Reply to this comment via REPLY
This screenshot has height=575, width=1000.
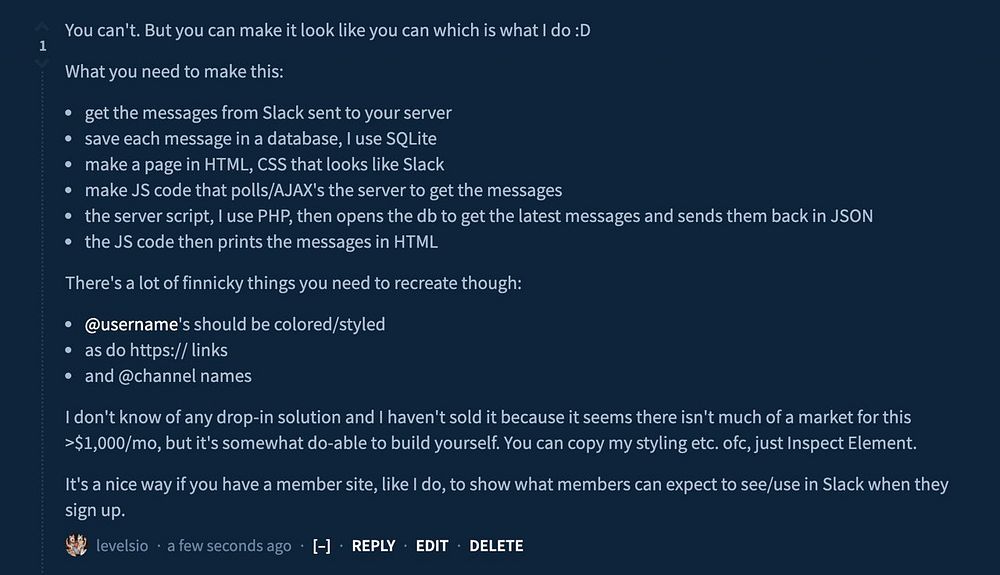click(x=374, y=546)
